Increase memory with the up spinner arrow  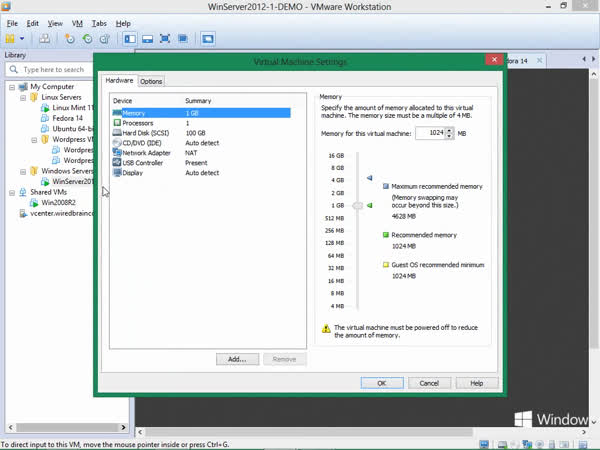450,130
